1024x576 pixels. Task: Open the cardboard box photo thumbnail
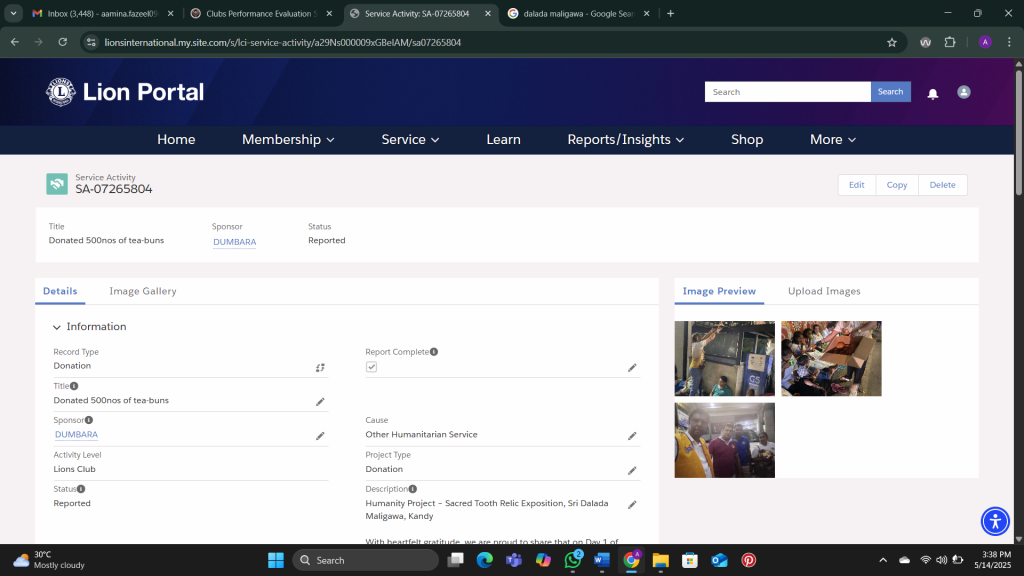coord(831,359)
